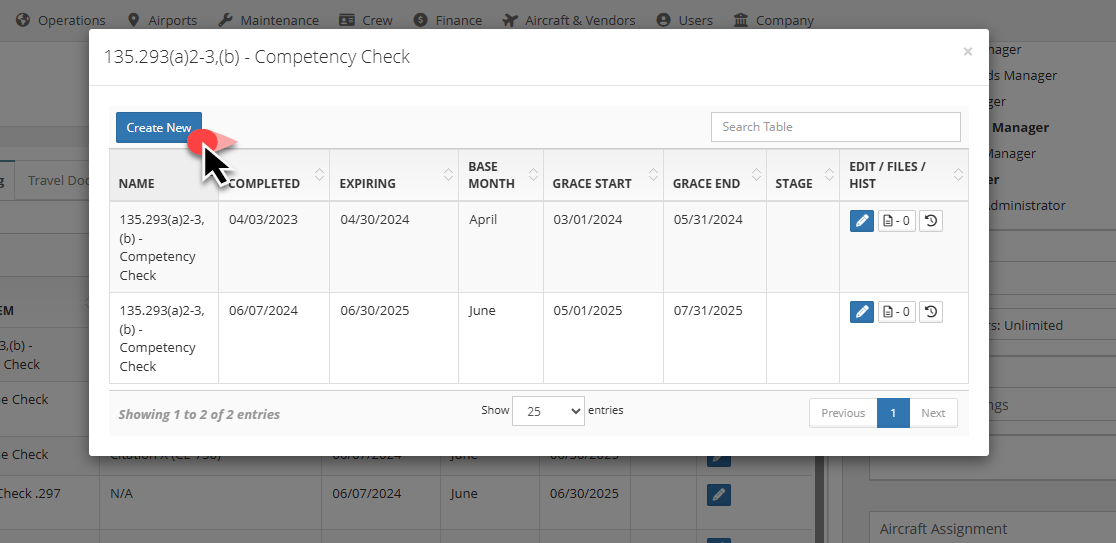Image resolution: width=1116 pixels, height=543 pixels.
Task: Click the Airports map pin icon
Action: pyautogui.click(x=133, y=20)
